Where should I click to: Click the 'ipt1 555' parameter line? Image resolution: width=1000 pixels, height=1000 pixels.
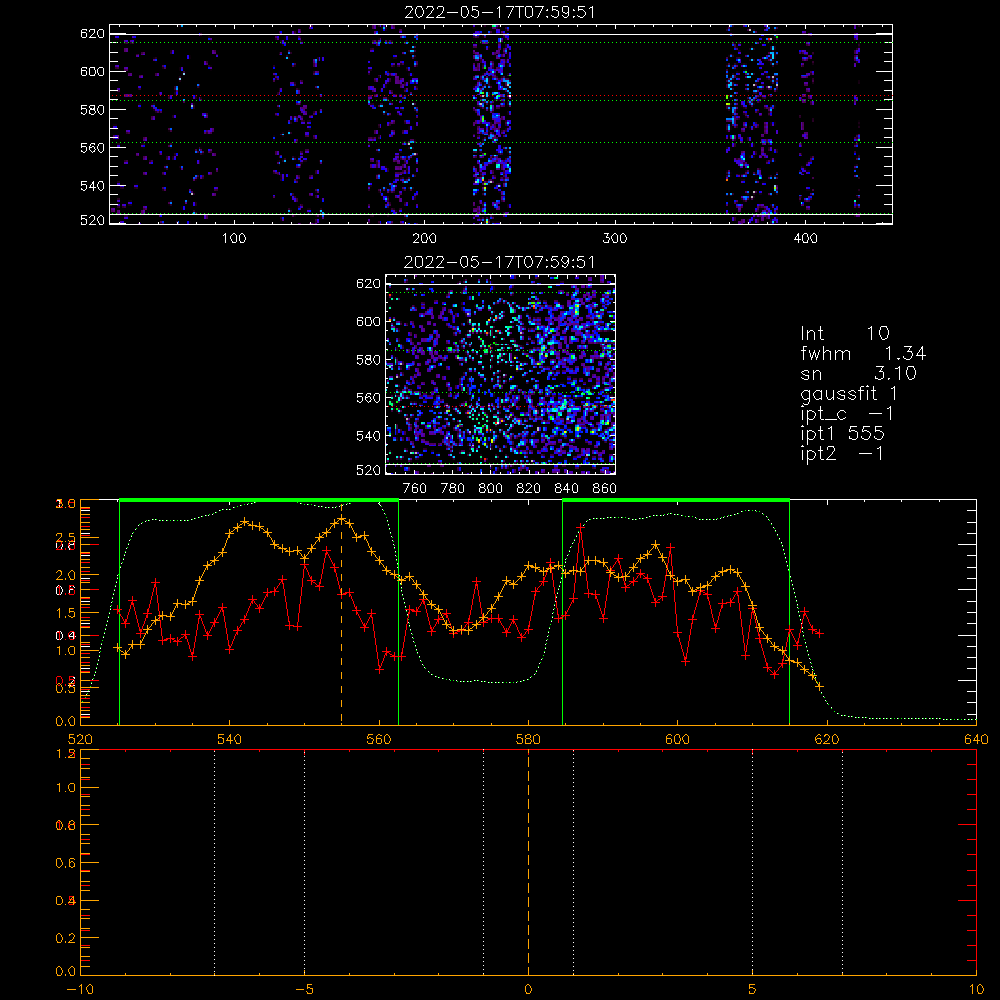coord(842,434)
